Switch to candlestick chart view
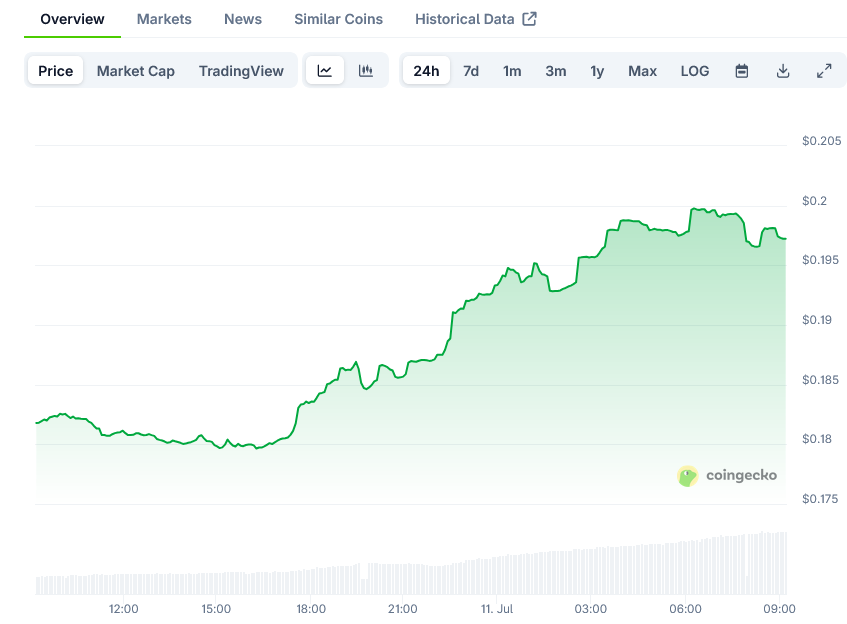The width and height of the screenshot is (847, 624). [x=366, y=71]
